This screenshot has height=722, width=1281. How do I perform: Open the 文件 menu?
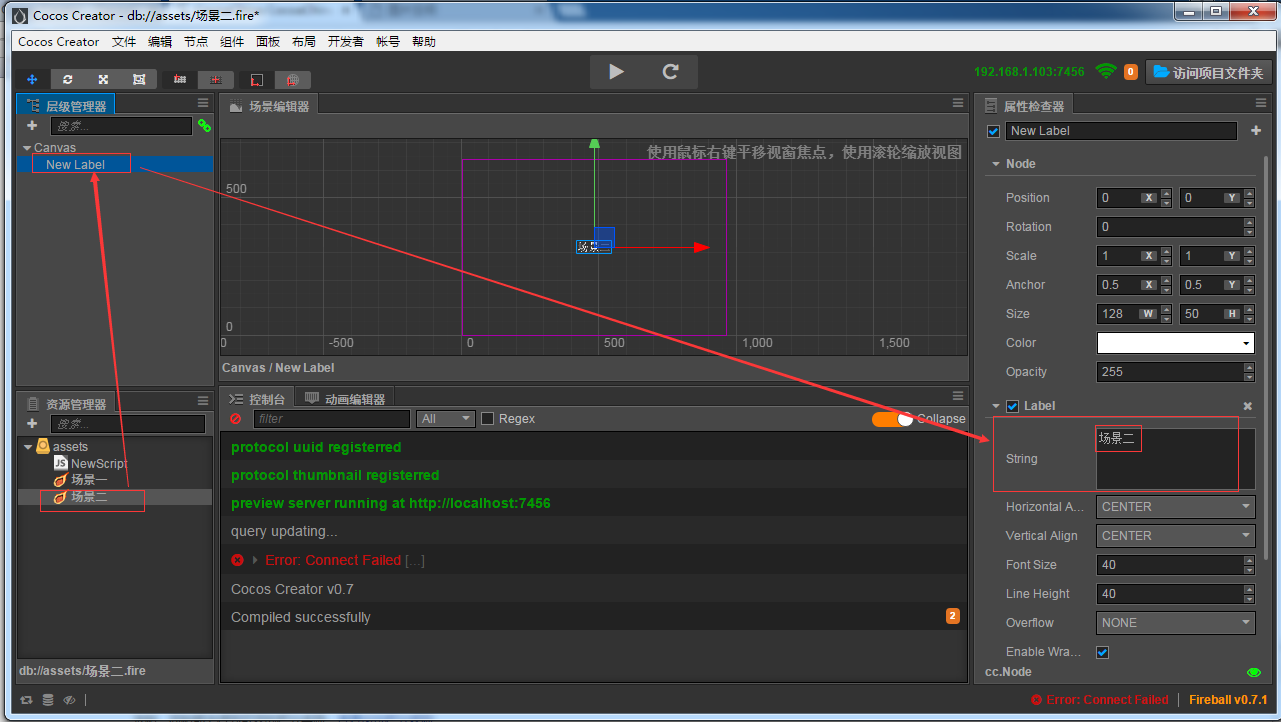tap(124, 42)
